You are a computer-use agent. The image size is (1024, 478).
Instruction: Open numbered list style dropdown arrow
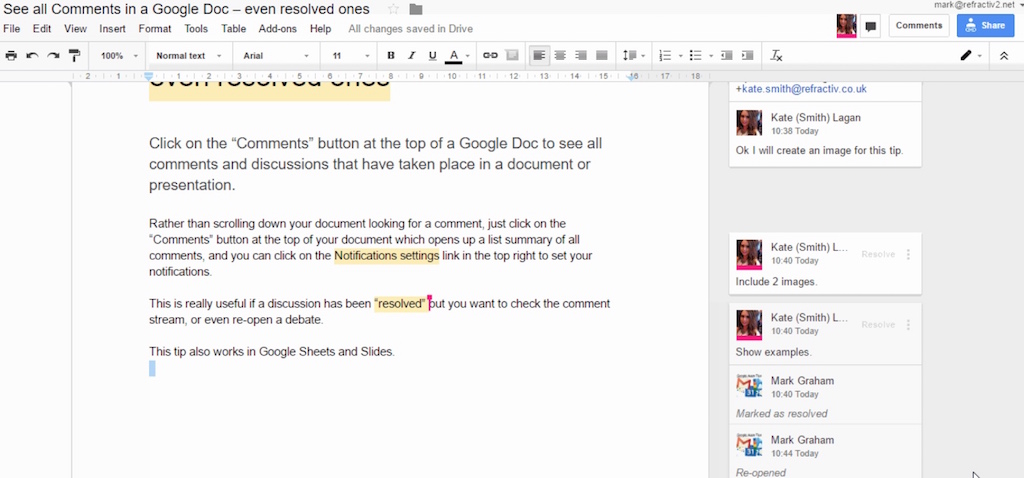680,56
